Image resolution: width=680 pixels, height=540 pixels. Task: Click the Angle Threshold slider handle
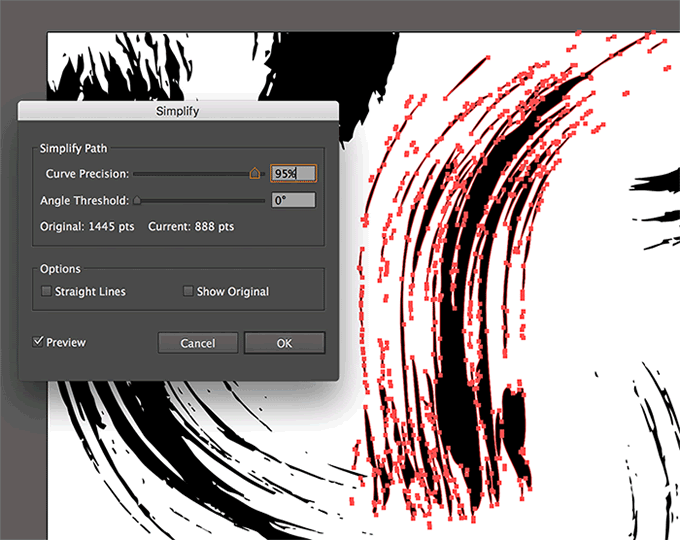137,200
